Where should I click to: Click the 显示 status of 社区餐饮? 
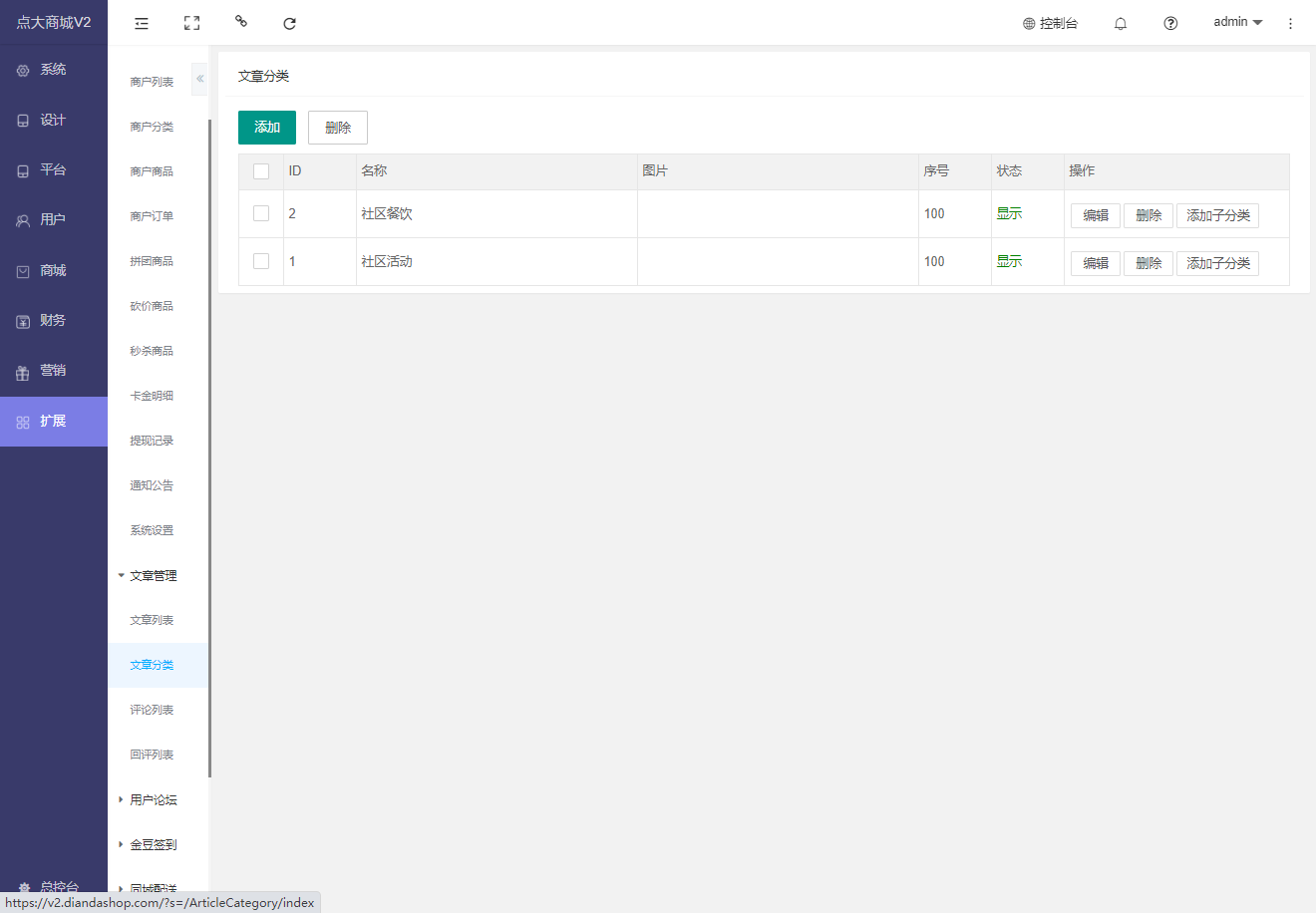coord(1009,213)
